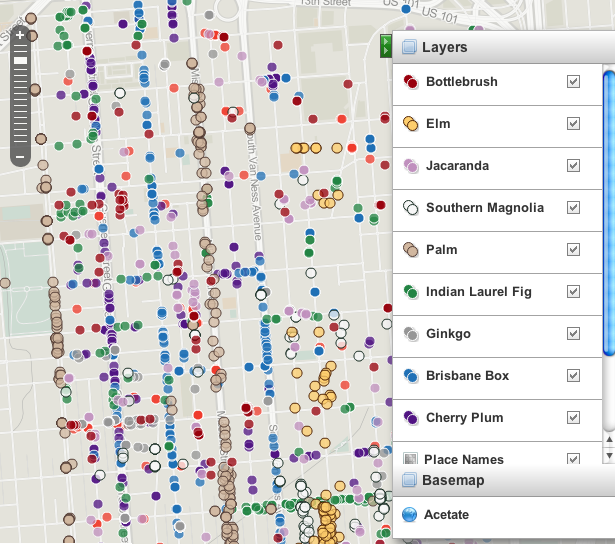Click the zoom level slider track
615x544 pixels.
tap(19, 100)
